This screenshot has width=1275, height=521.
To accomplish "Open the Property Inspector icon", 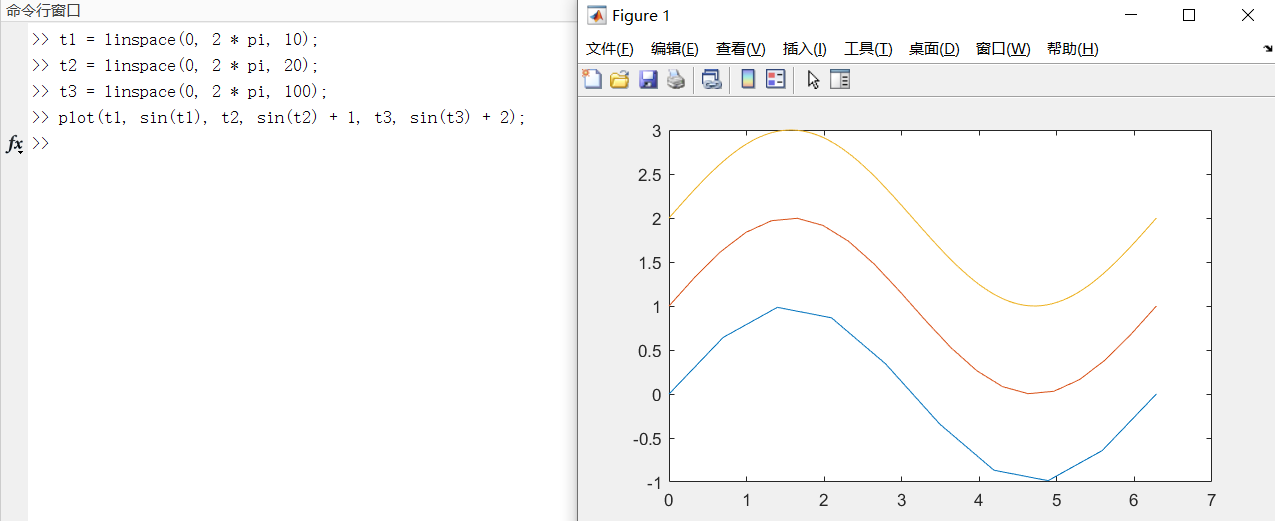I will tap(840, 79).
